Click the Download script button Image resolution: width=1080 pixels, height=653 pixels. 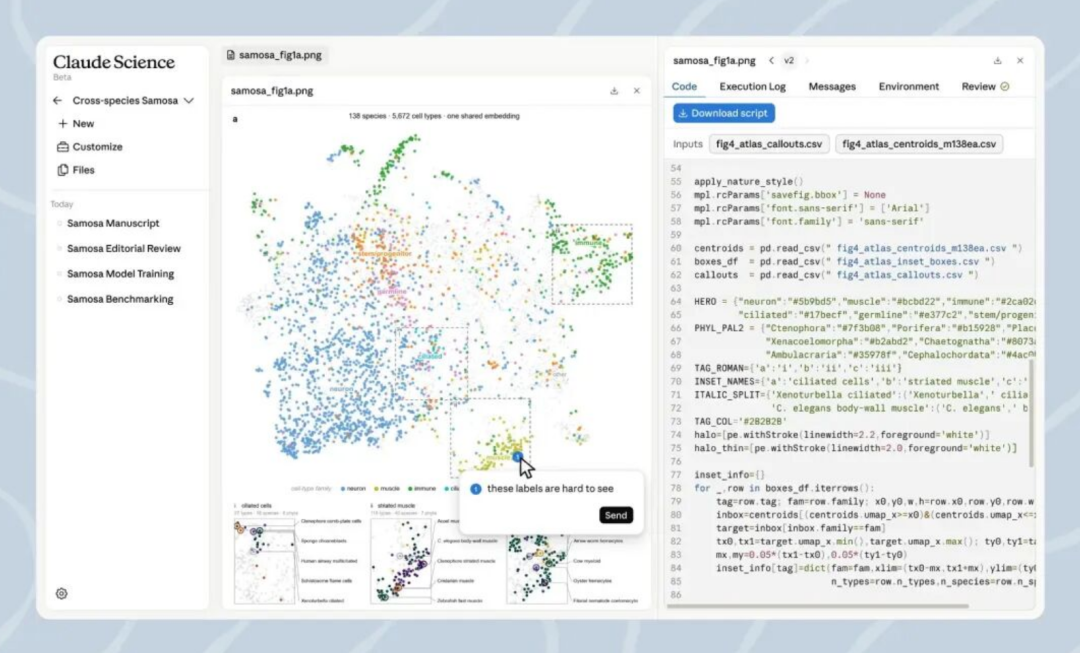(723, 113)
